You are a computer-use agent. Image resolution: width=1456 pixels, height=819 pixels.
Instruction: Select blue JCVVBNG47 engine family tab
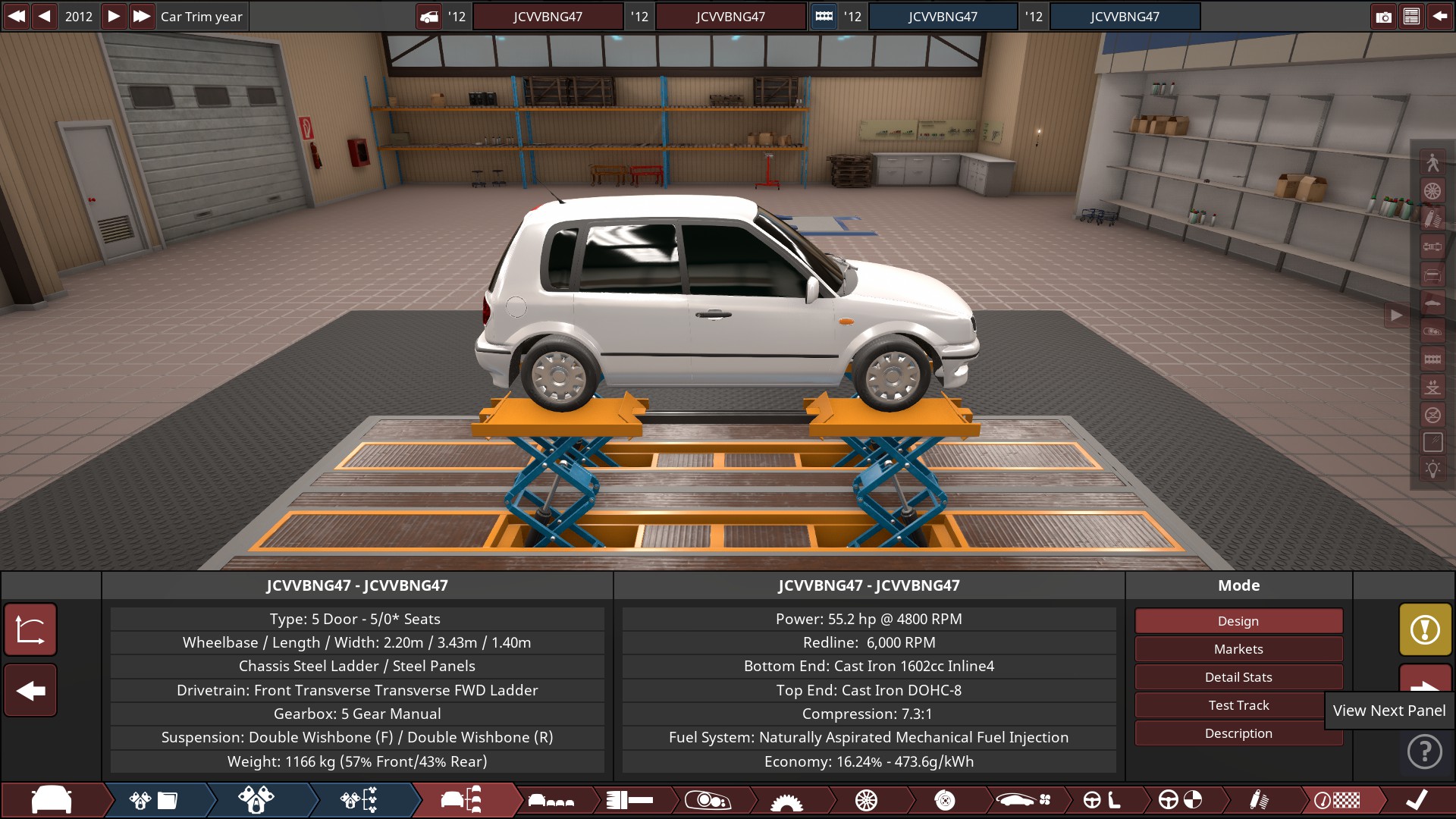[x=943, y=17]
